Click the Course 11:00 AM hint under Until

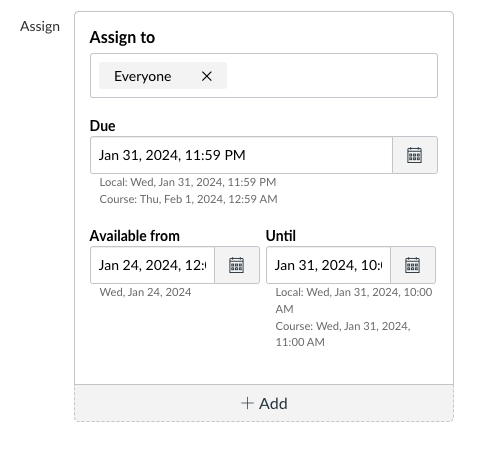343,334
